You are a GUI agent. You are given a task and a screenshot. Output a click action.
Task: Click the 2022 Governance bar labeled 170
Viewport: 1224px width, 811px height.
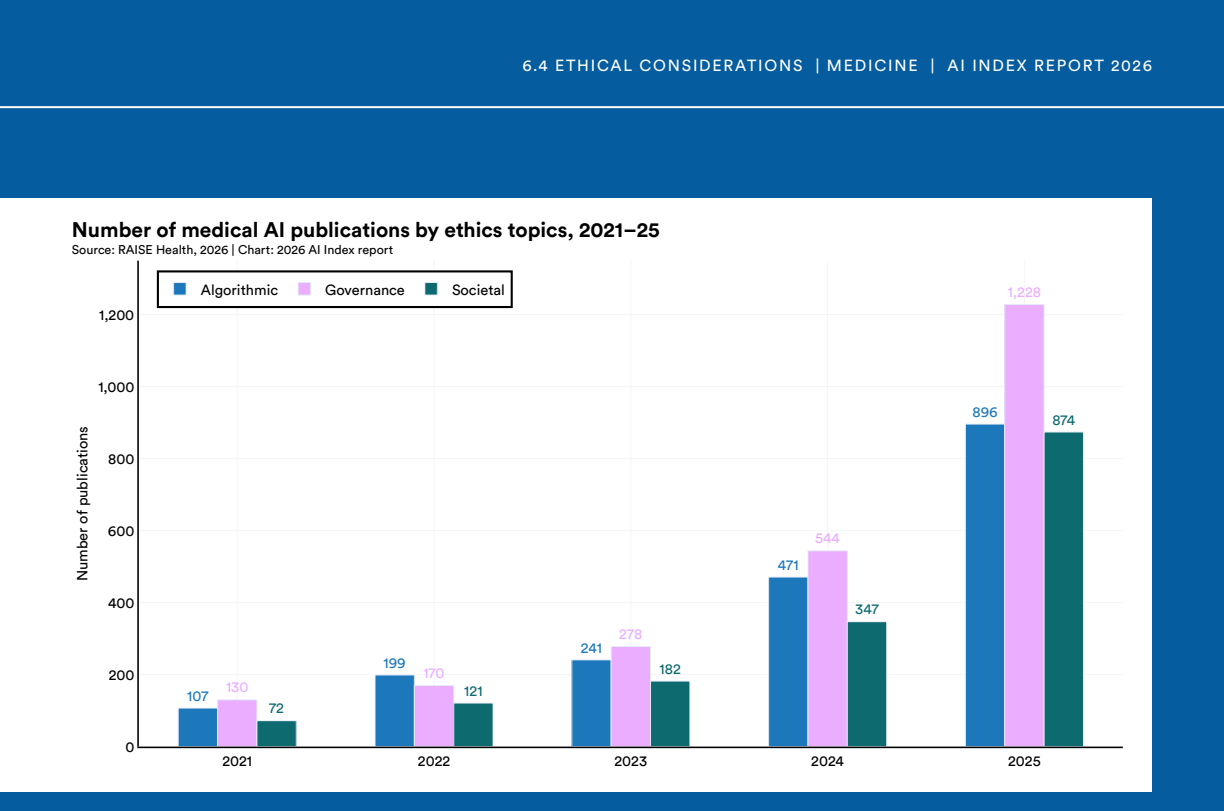434,716
